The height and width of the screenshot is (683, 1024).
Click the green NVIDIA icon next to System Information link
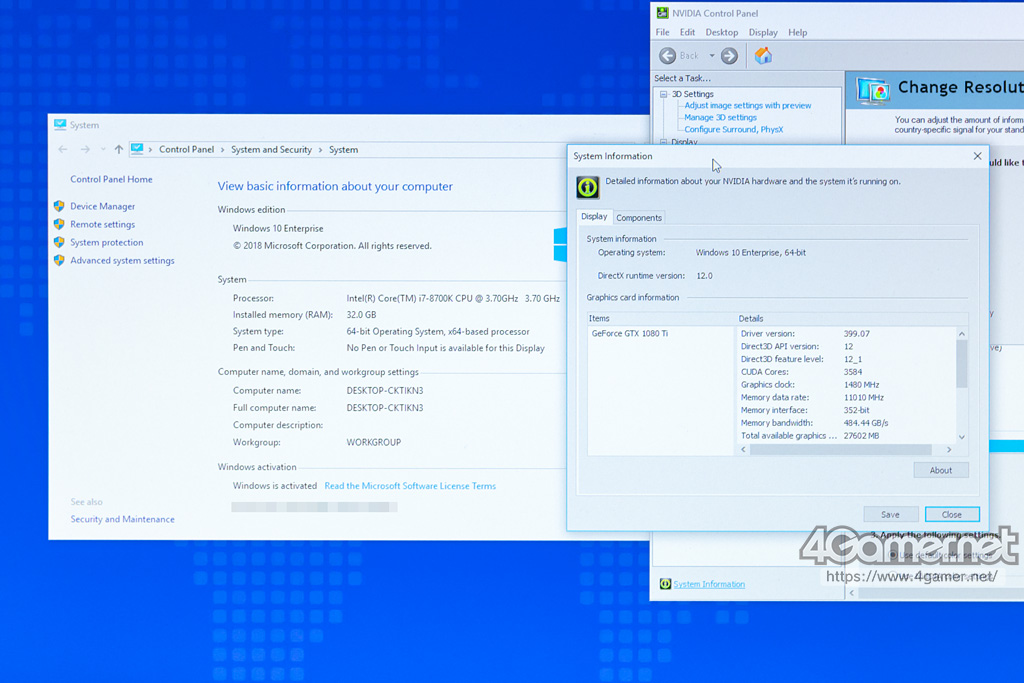(x=665, y=584)
